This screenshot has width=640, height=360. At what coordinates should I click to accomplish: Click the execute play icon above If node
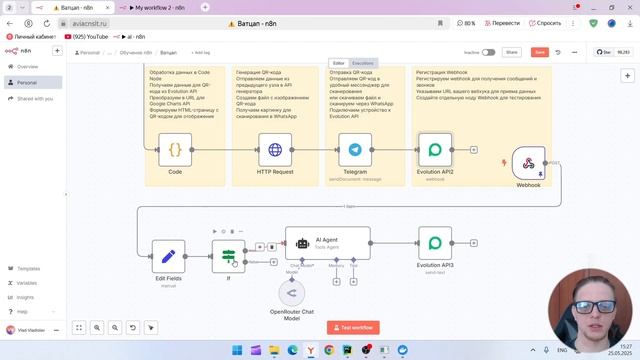pyautogui.click(x=215, y=231)
